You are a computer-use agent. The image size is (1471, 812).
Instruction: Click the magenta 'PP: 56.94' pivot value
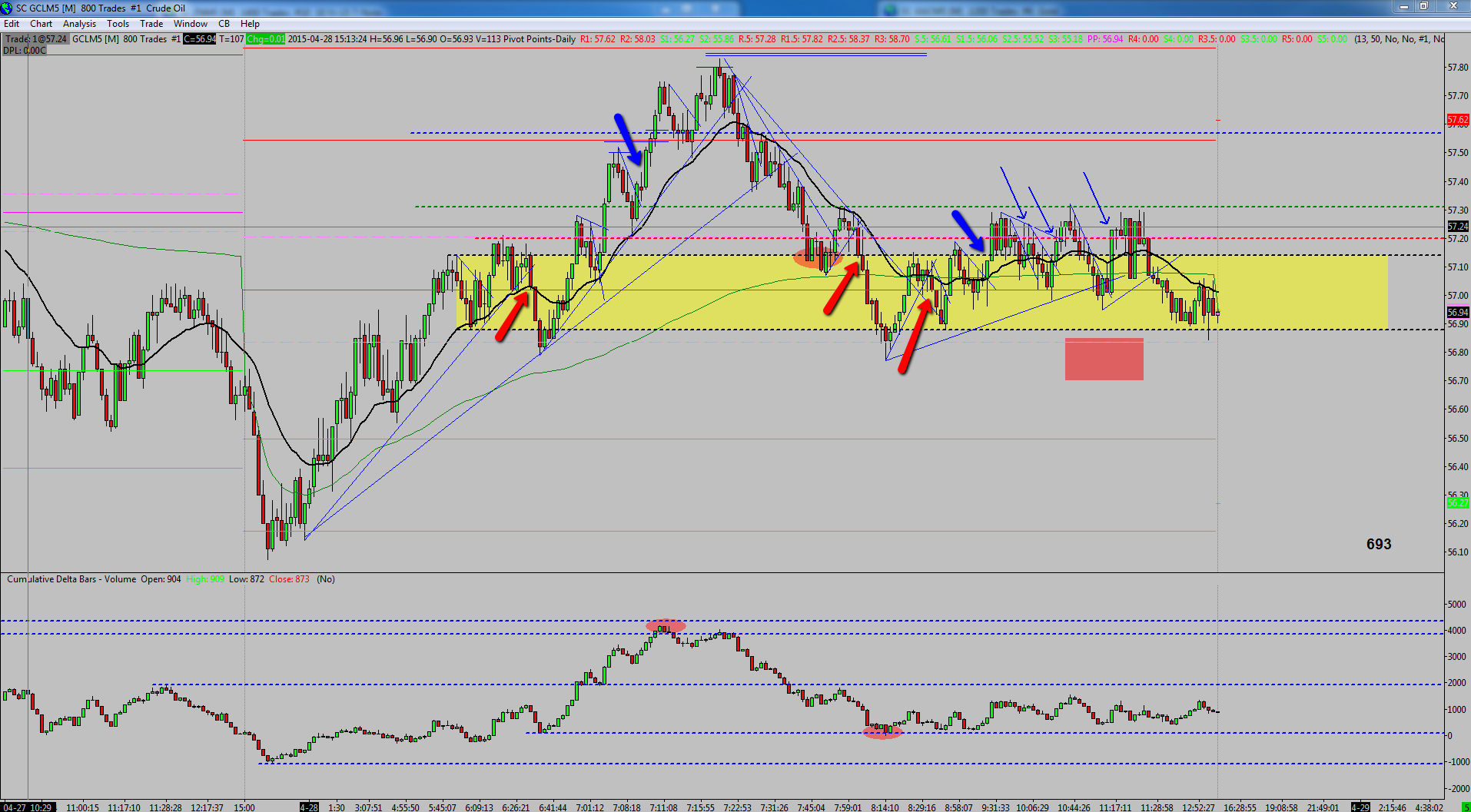(1105, 39)
